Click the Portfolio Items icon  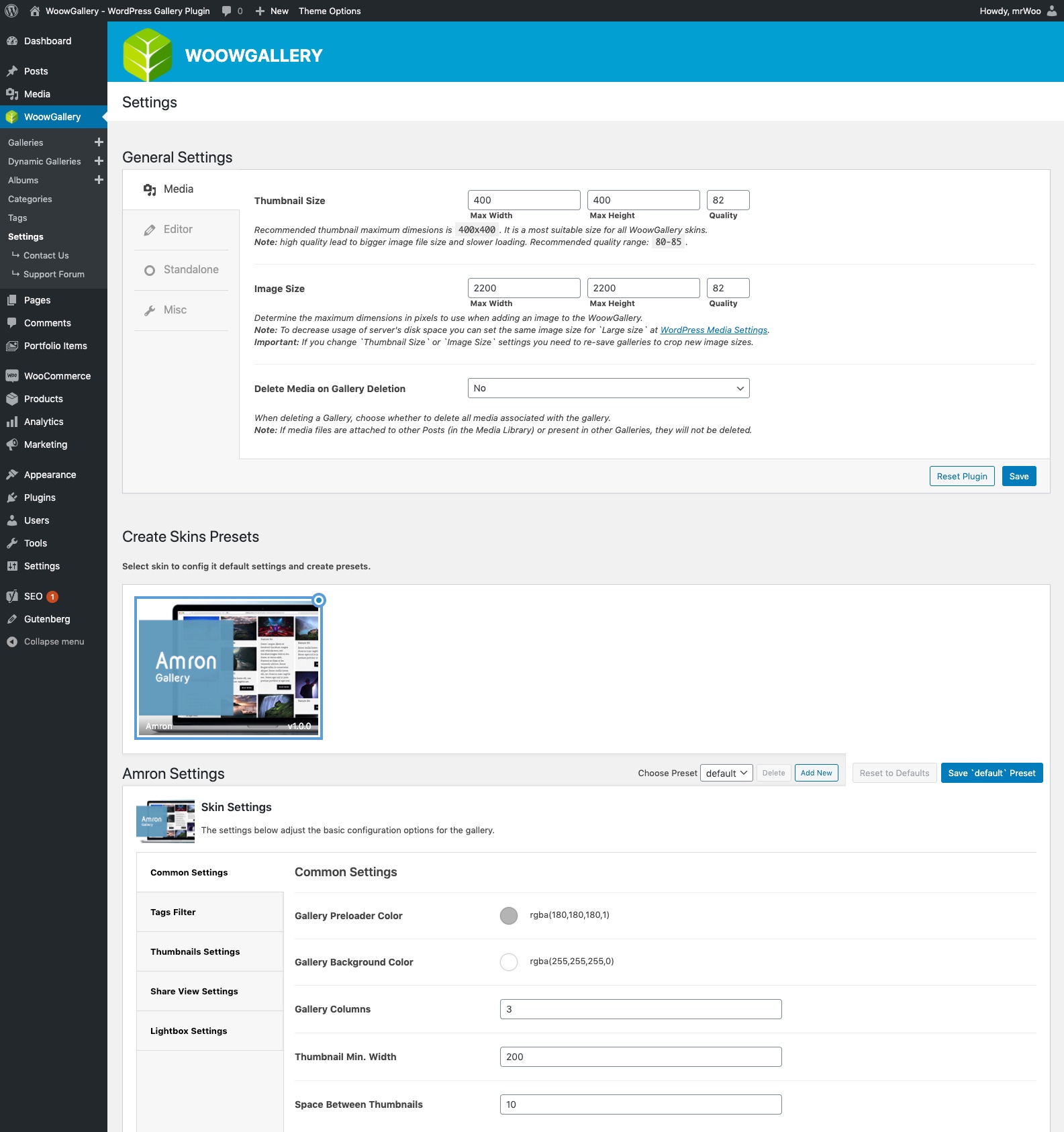pyautogui.click(x=12, y=346)
